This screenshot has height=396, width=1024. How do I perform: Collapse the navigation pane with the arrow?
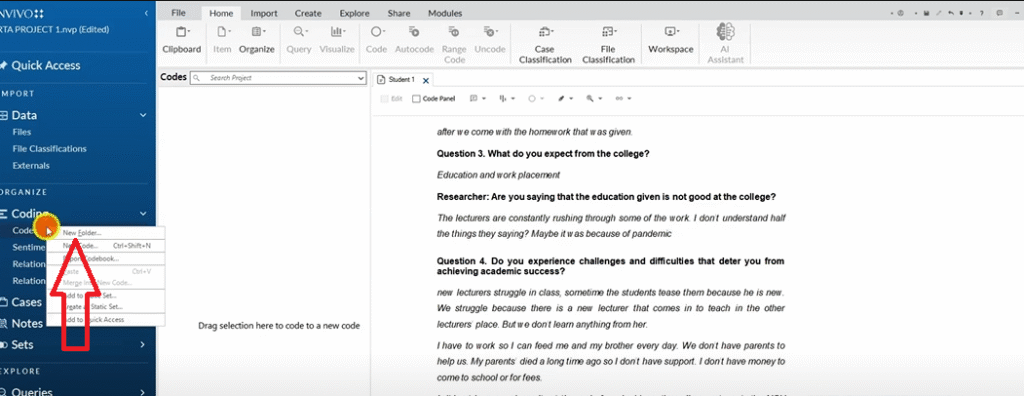(x=146, y=13)
